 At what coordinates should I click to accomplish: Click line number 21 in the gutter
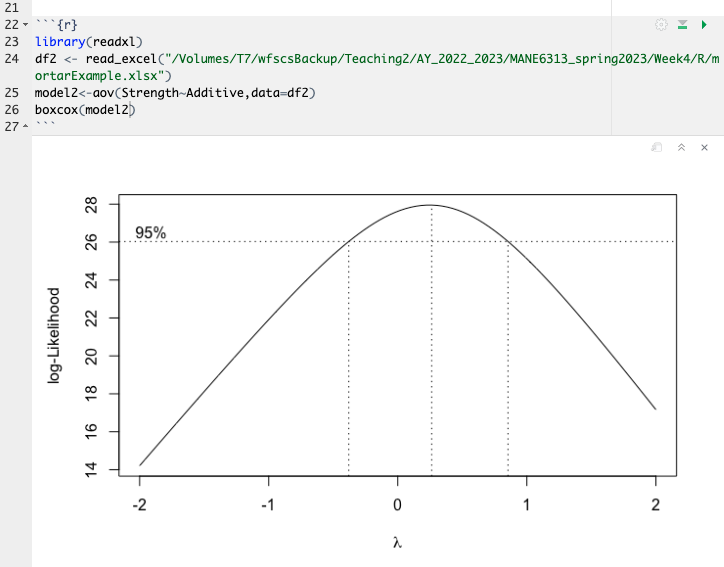tap(11, 7)
